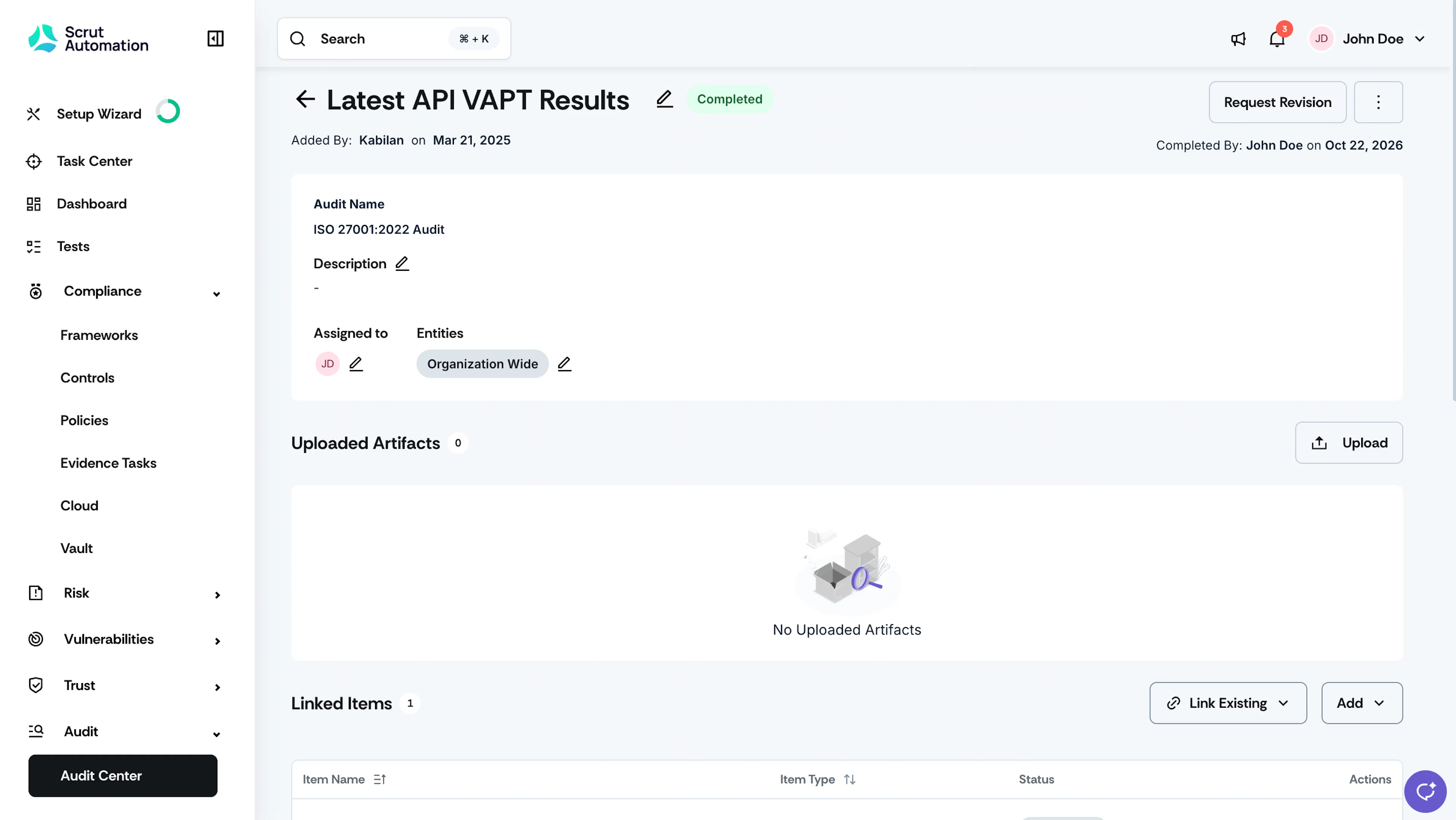This screenshot has height=820, width=1456.
Task: Open Tests in sidebar
Action: [73, 247]
